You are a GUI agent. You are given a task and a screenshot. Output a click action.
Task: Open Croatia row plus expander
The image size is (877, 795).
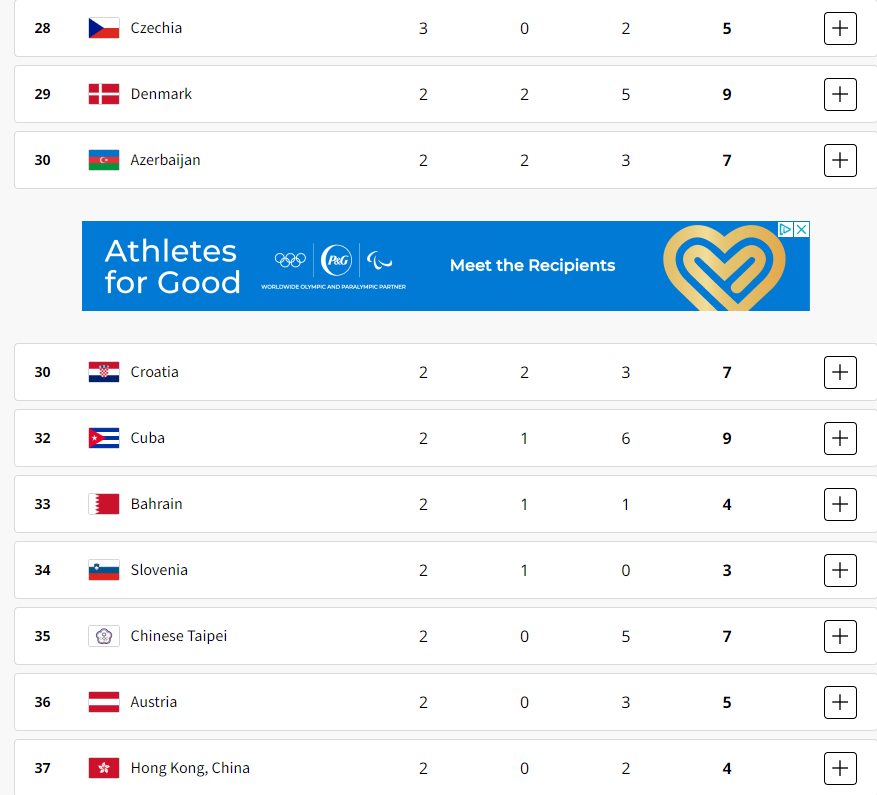point(840,372)
